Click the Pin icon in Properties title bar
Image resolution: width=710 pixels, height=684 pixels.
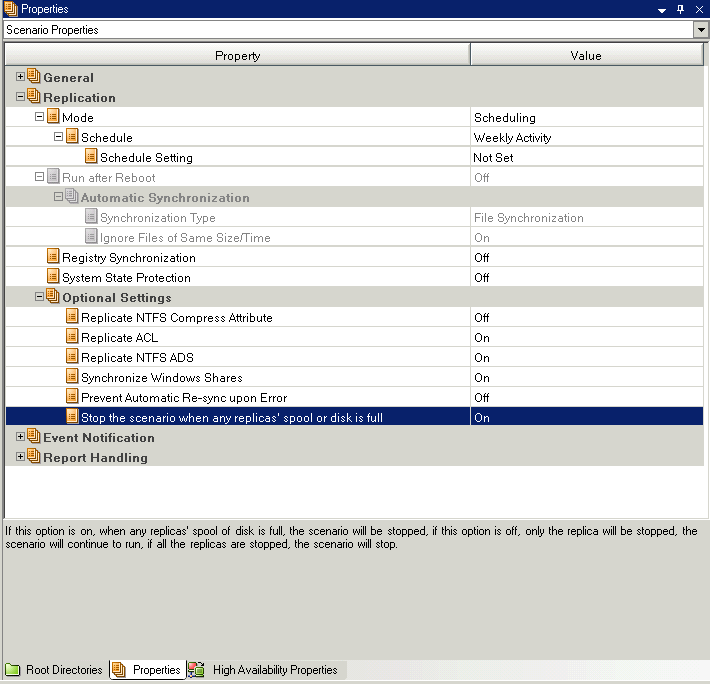[680, 9]
